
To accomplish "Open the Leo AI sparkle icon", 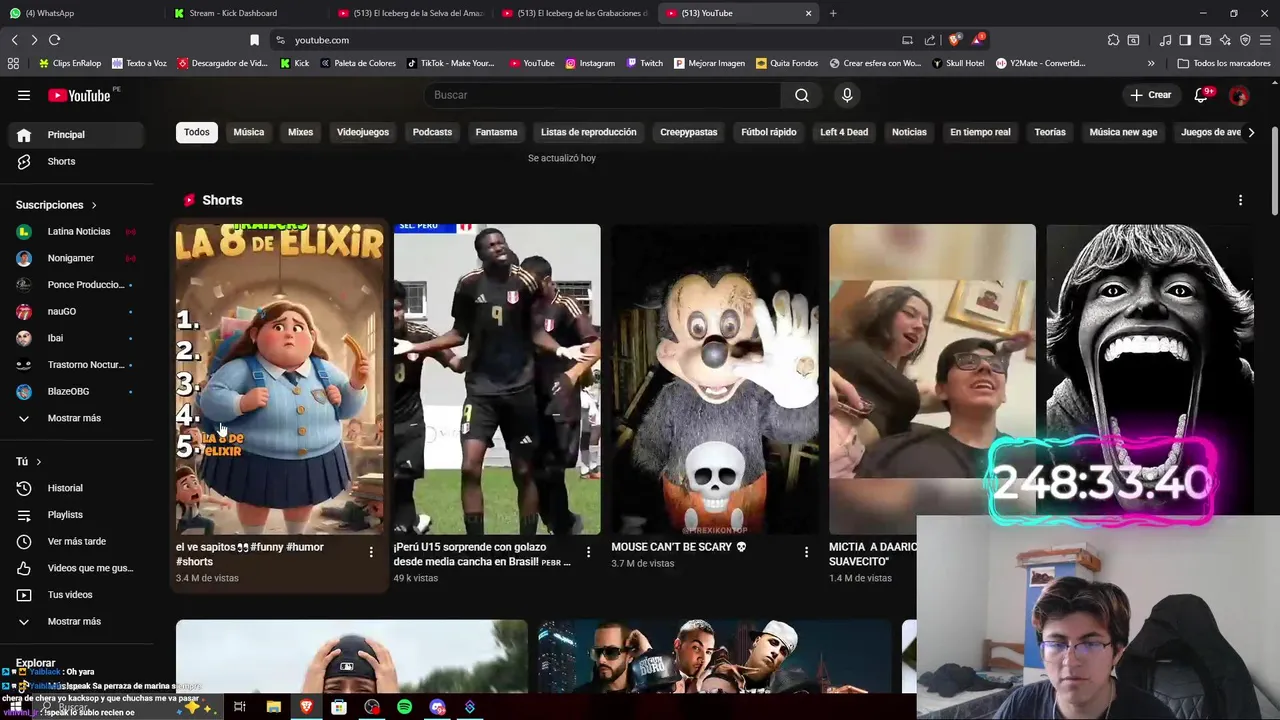I will coord(1225,40).
